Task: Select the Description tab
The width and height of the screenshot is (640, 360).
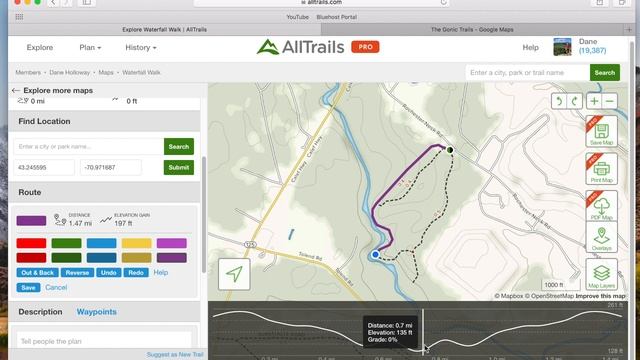Action: tap(40, 312)
